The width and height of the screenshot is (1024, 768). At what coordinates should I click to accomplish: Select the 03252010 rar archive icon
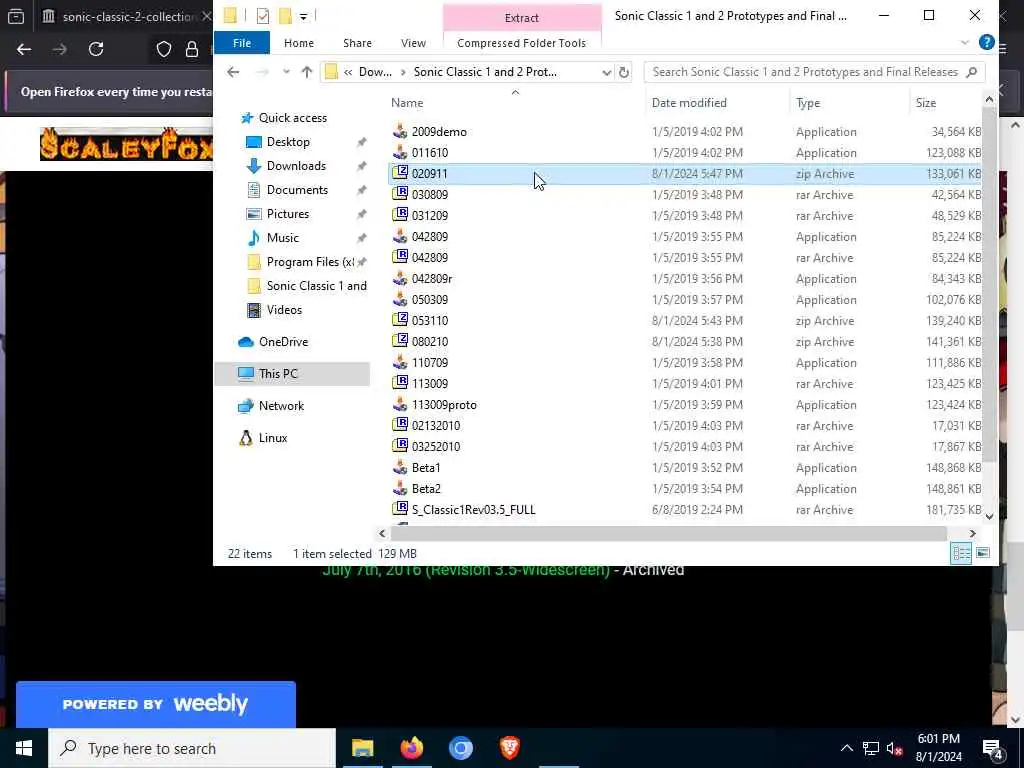click(400, 446)
